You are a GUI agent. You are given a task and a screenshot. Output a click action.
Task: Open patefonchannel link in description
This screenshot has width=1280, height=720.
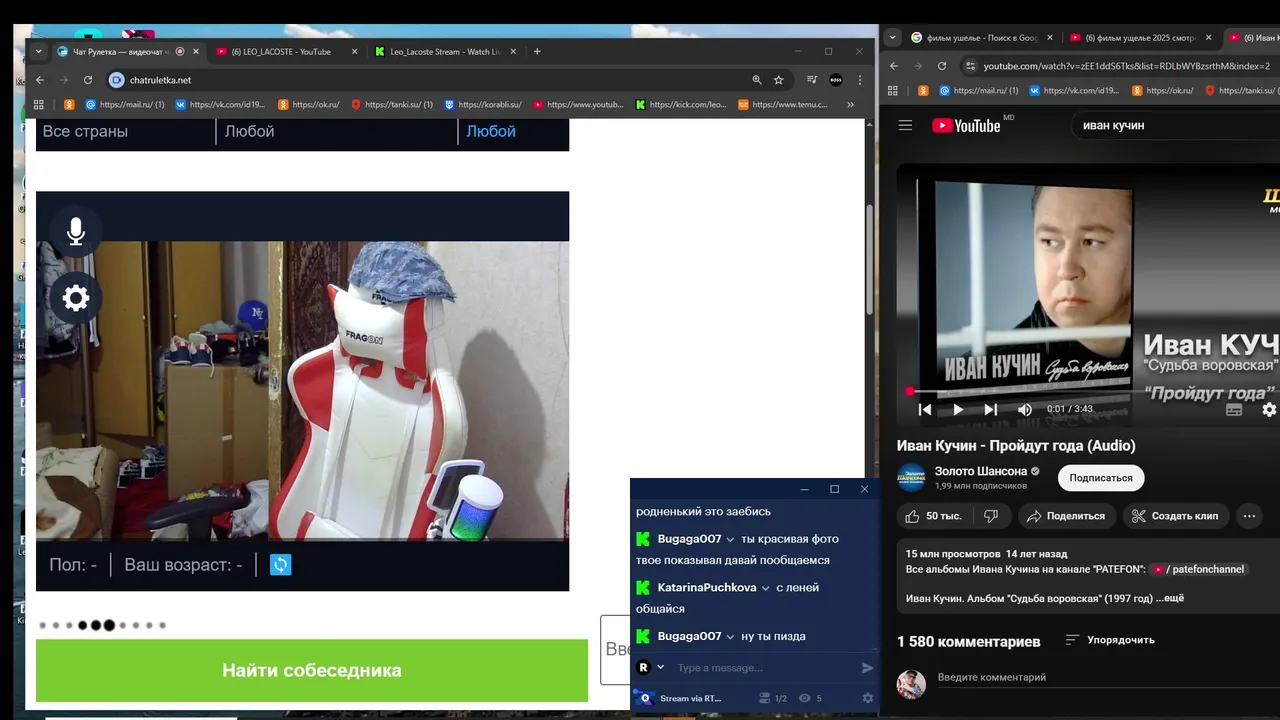click(x=1198, y=569)
